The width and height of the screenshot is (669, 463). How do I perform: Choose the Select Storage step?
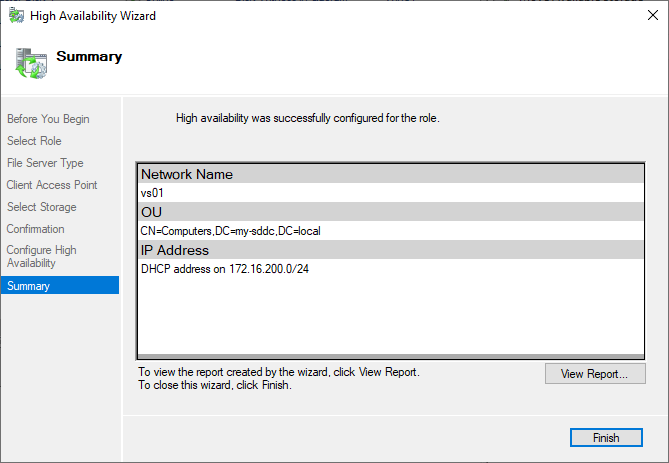41,207
